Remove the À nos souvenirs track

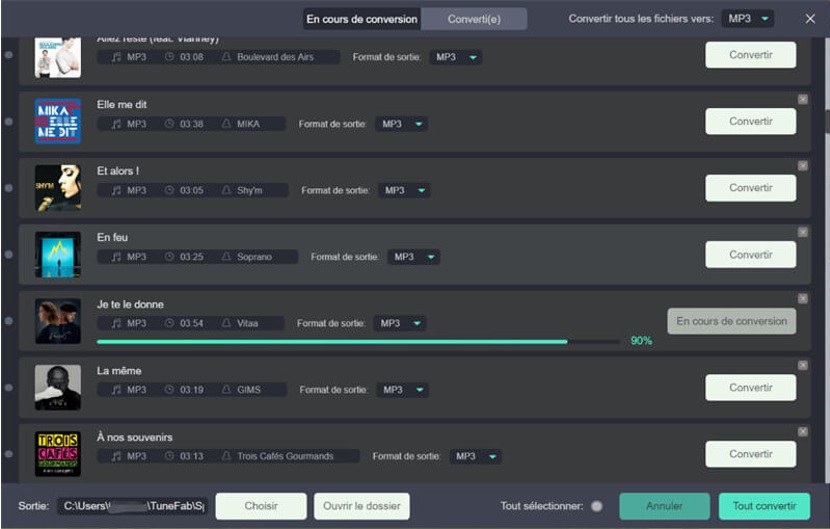tap(802, 432)
